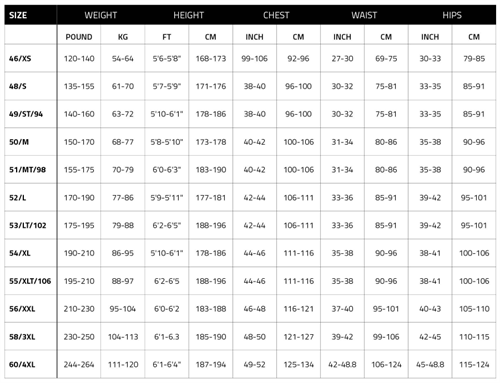Select the 55/XLT/106 size label
Viewport: 500px width, 383px height.
coord(30,281)
